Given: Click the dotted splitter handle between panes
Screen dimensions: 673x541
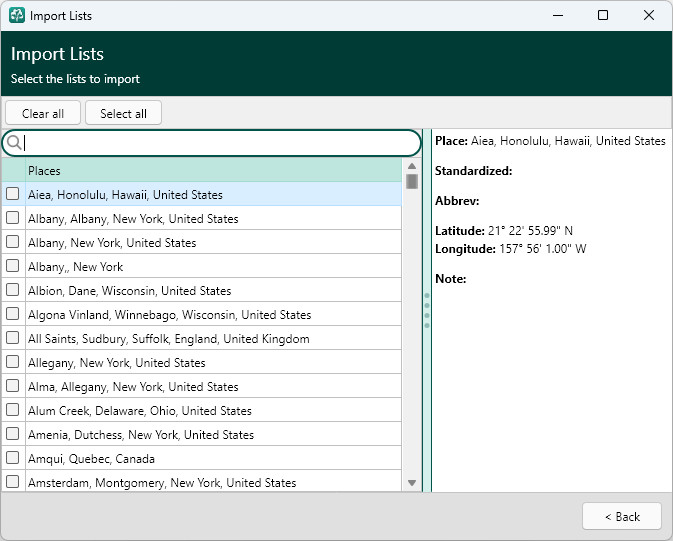Looking at the screenshot, I should [427, 310].
